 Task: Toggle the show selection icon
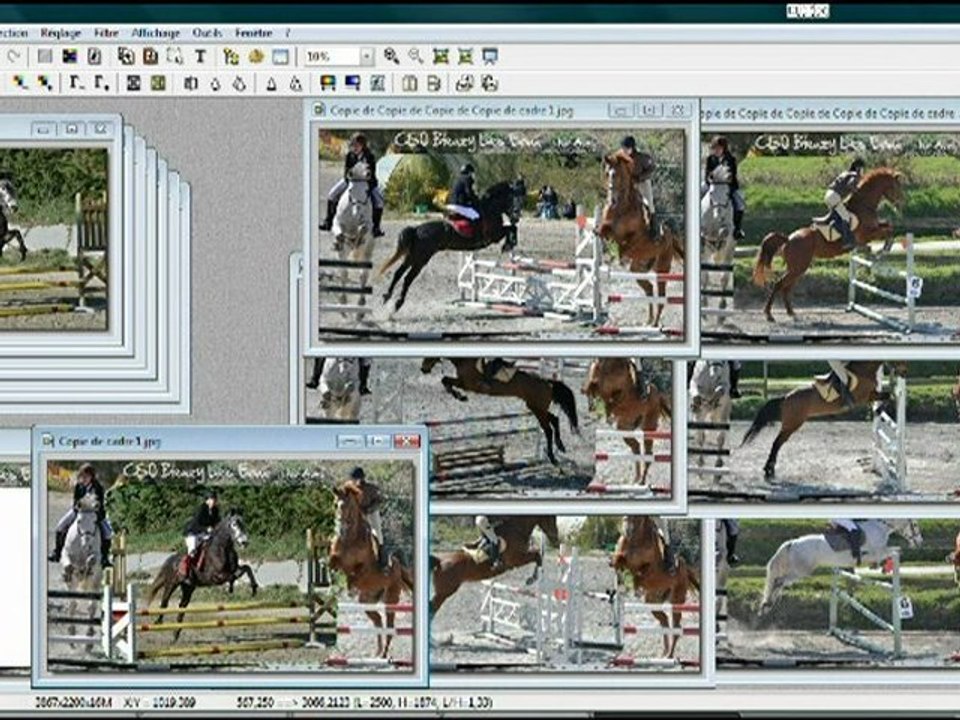175,56
